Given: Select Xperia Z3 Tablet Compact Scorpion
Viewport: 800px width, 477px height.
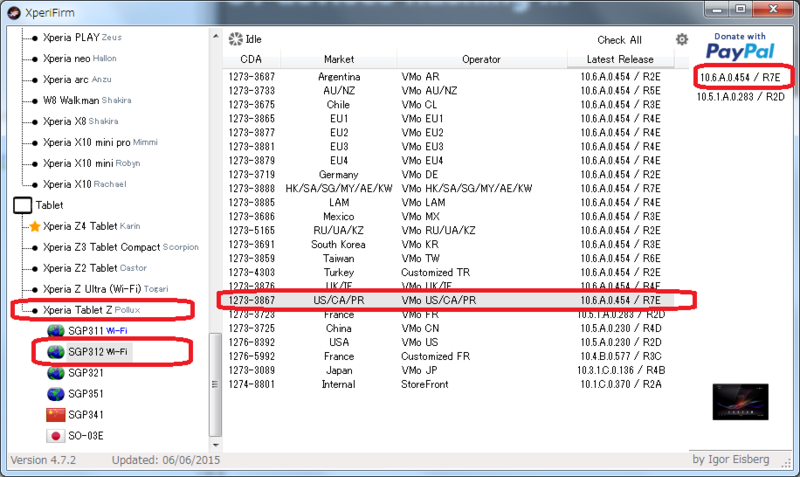Looking at the screenshot, I should [121, 247].
